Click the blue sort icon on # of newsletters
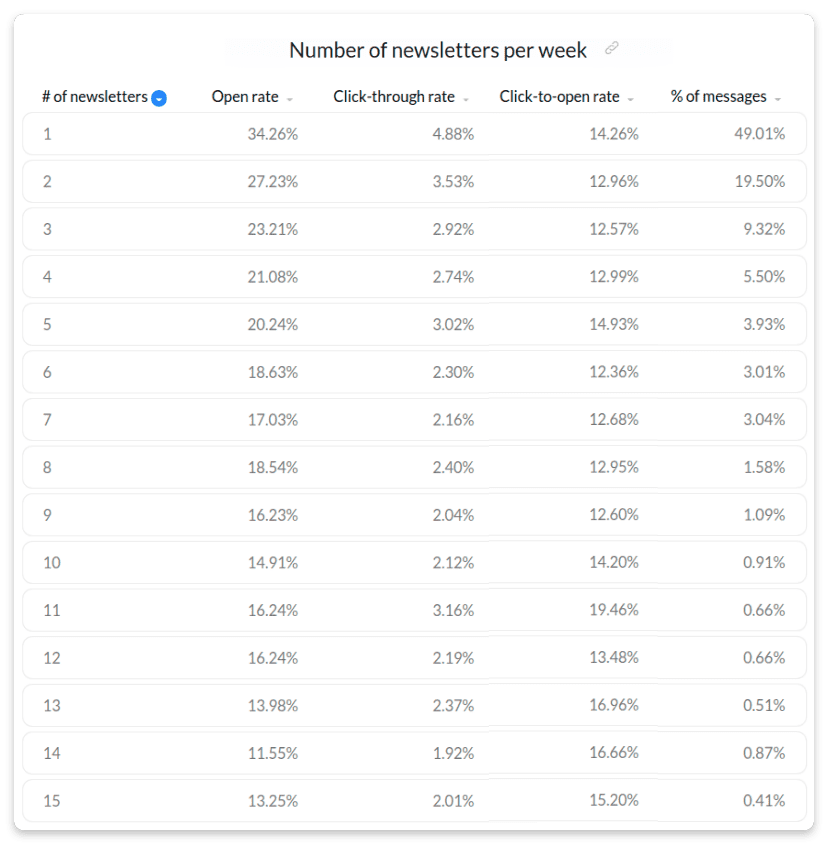The width and height of the screenshot is (828, 844). coord(159,98)
